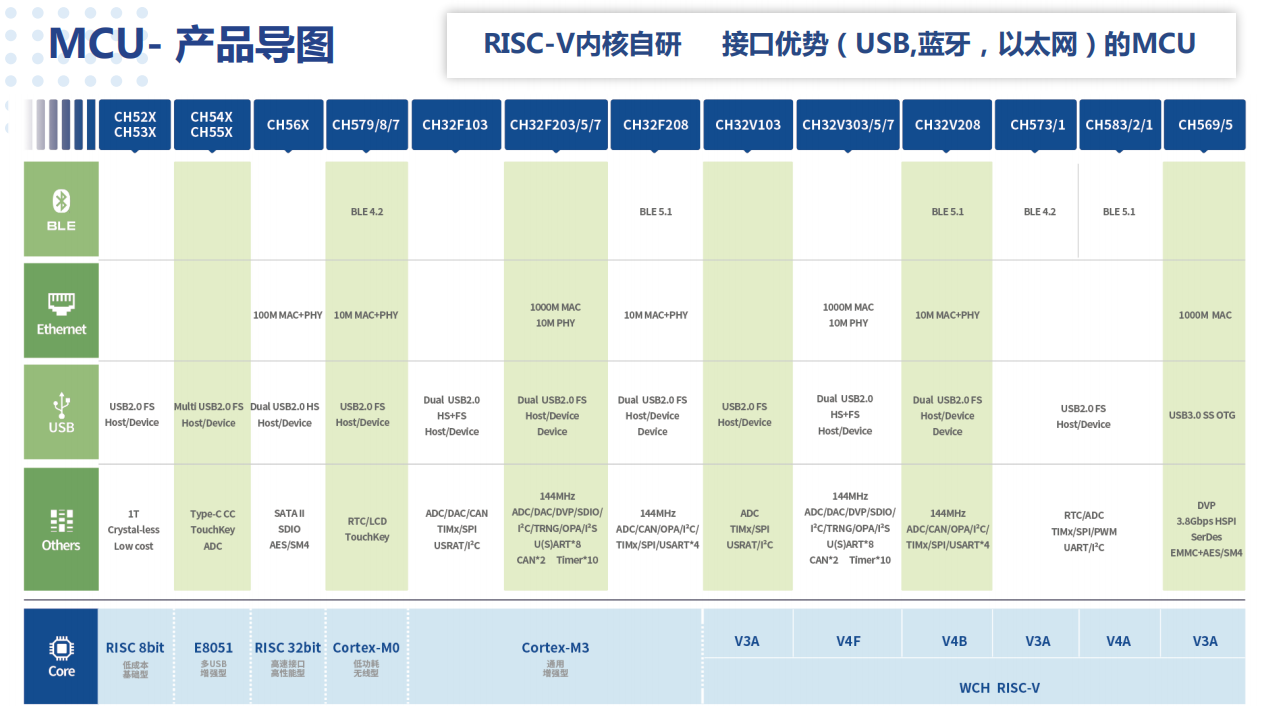Click BLE 5.1 under CH32V208
The width and height of the screenshot is (1276, 715).
coord(947,212)
